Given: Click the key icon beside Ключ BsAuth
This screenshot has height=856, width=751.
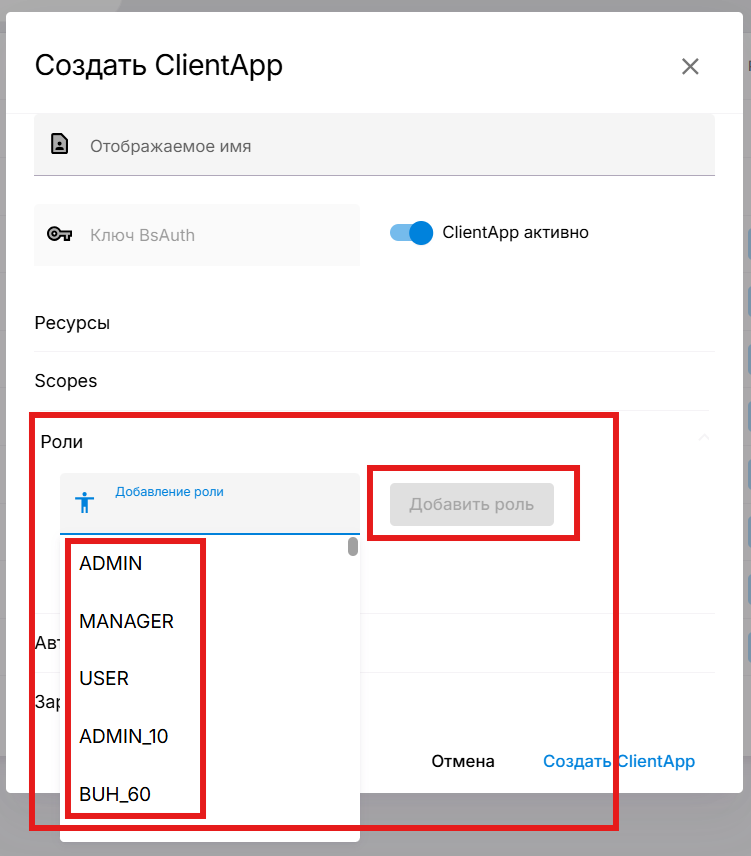Looking at the screenshot, I should pos(60,235).
